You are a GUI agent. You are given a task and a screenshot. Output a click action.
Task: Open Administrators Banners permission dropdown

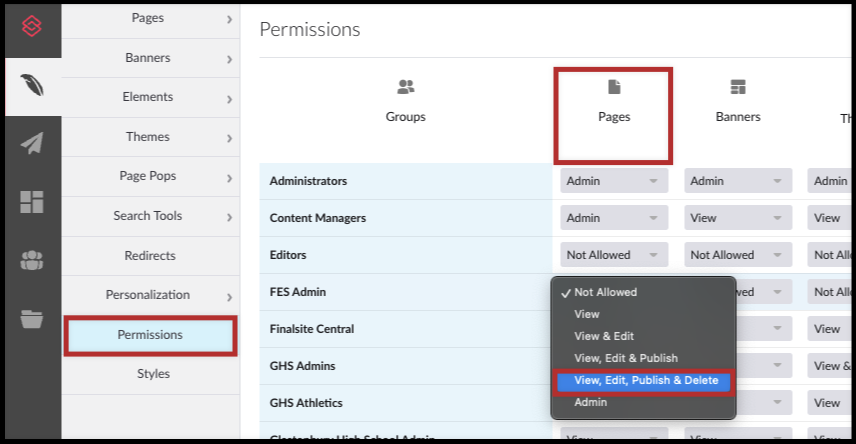(738, 181)
